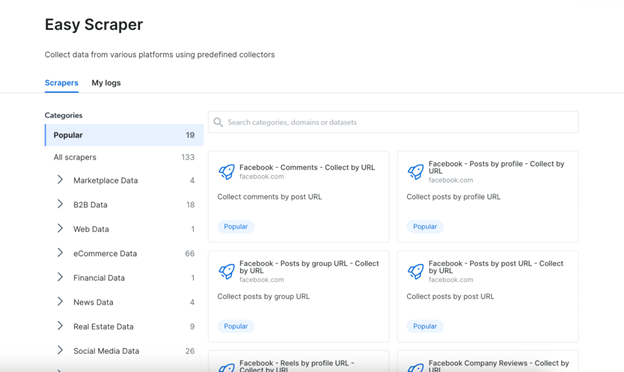Click rocket icon on Reels by profile URL card

pos(226,368)
